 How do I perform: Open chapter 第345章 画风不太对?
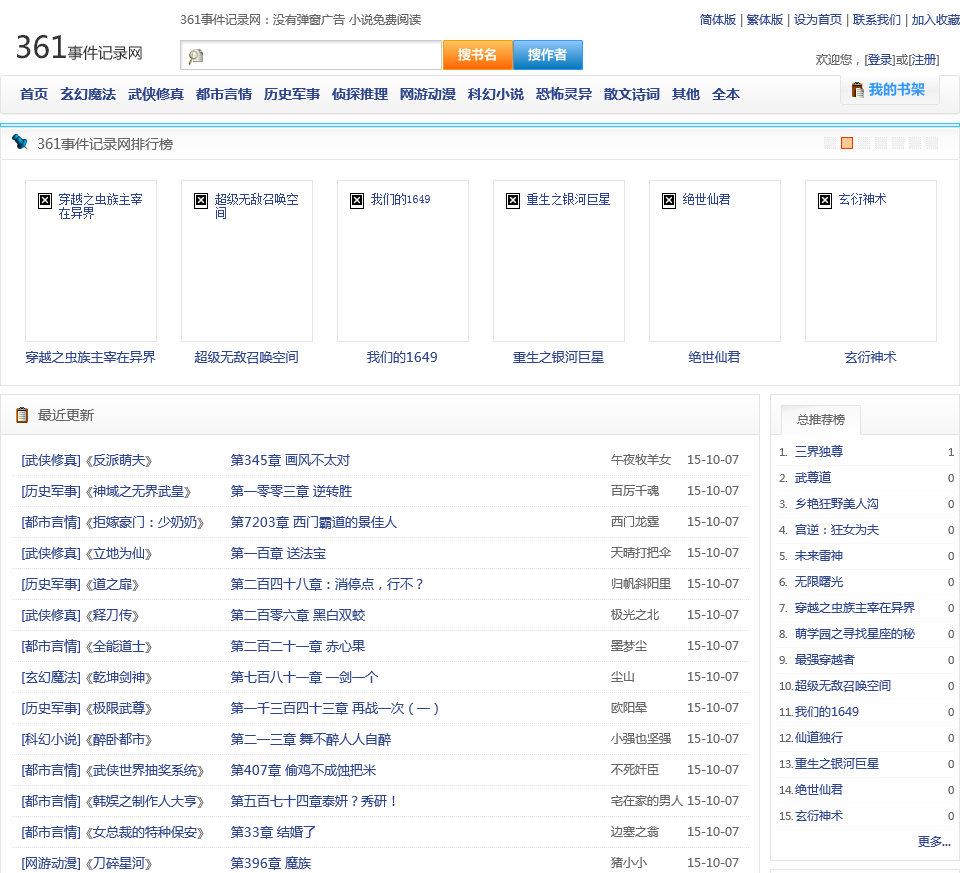tap(290, 460)
